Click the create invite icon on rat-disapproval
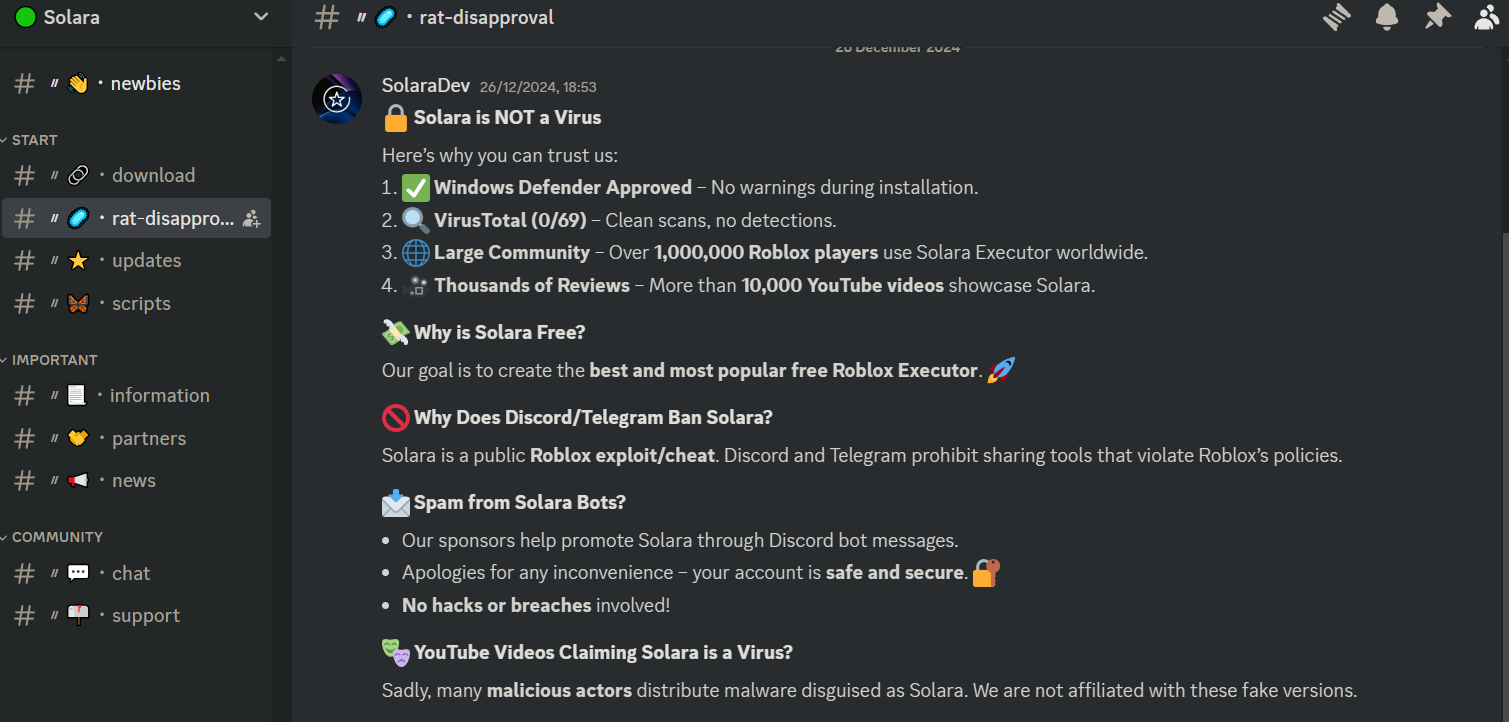 coord(251,218)
